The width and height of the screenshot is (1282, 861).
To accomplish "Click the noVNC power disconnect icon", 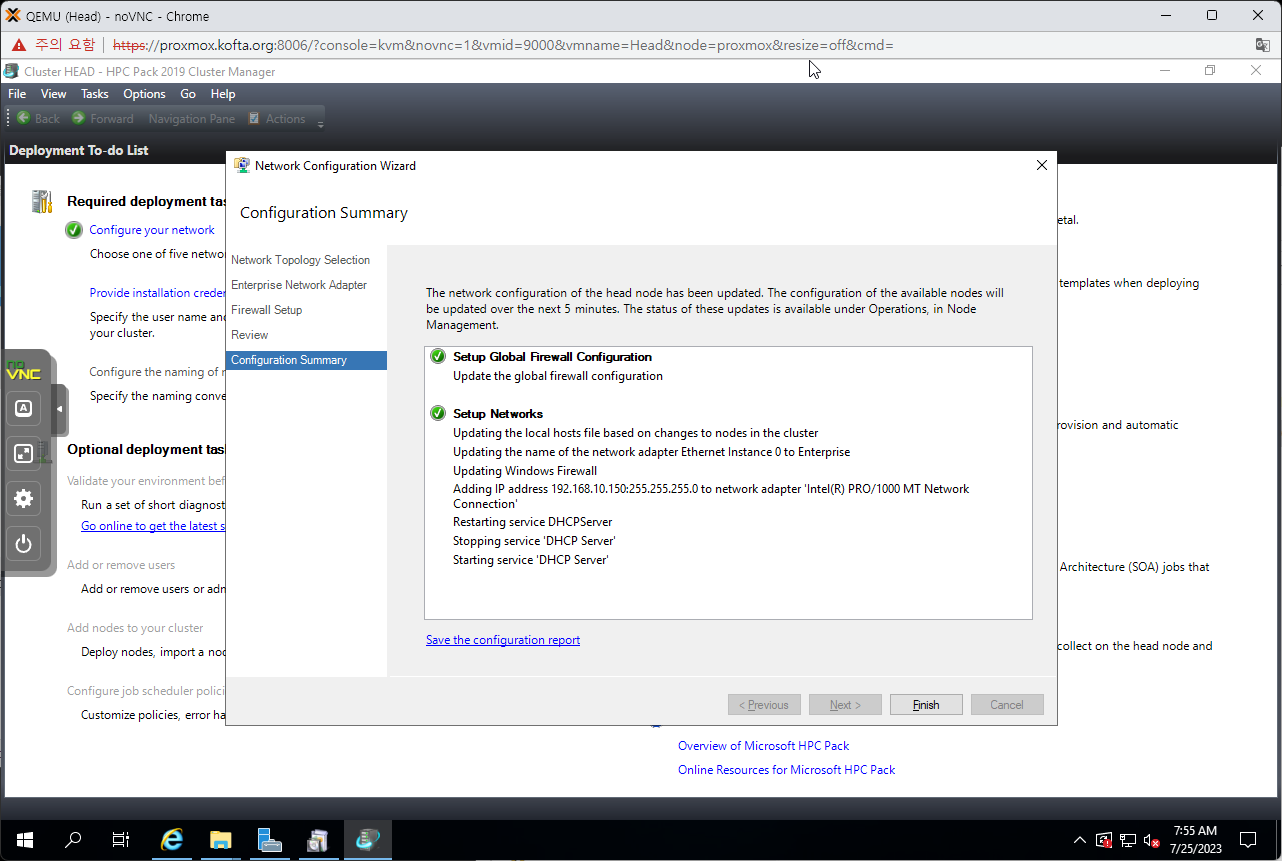I will pos(24,544).
